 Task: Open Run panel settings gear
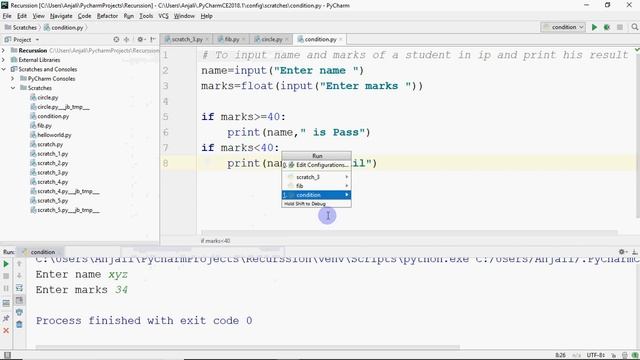[x=622, y=252]
